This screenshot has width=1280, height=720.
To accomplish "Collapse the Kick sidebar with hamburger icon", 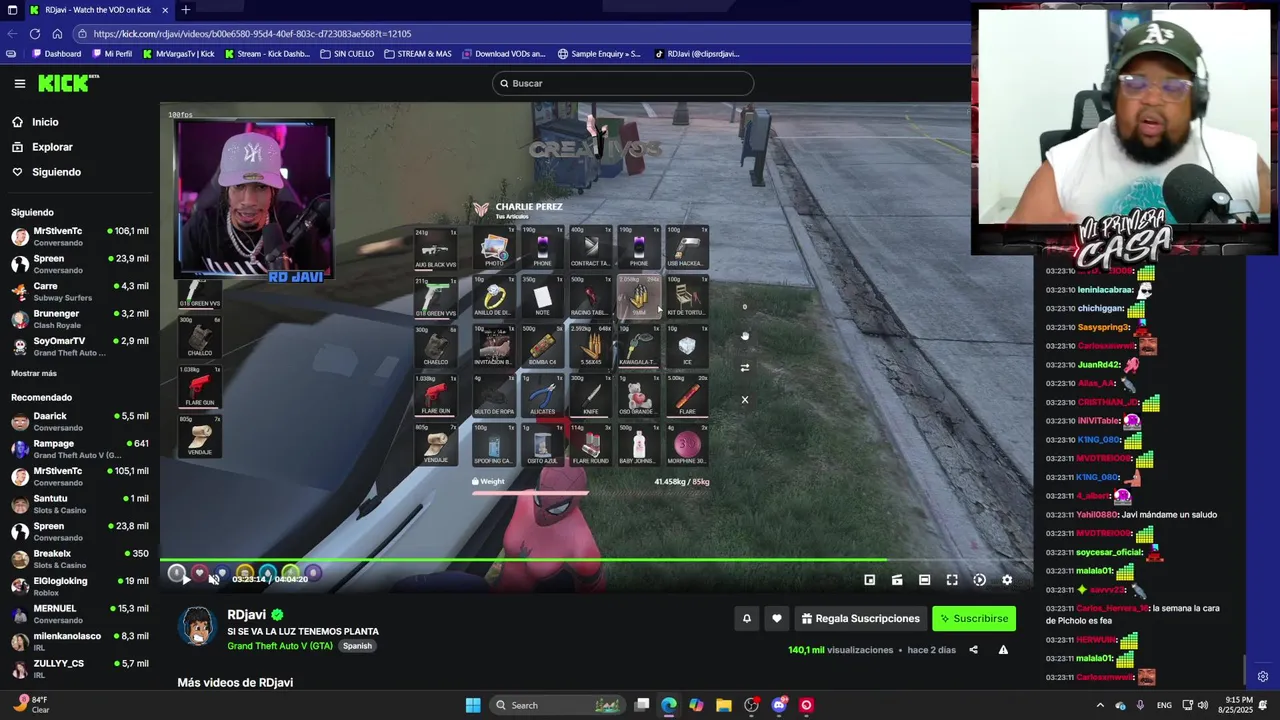I will point(19,84).
